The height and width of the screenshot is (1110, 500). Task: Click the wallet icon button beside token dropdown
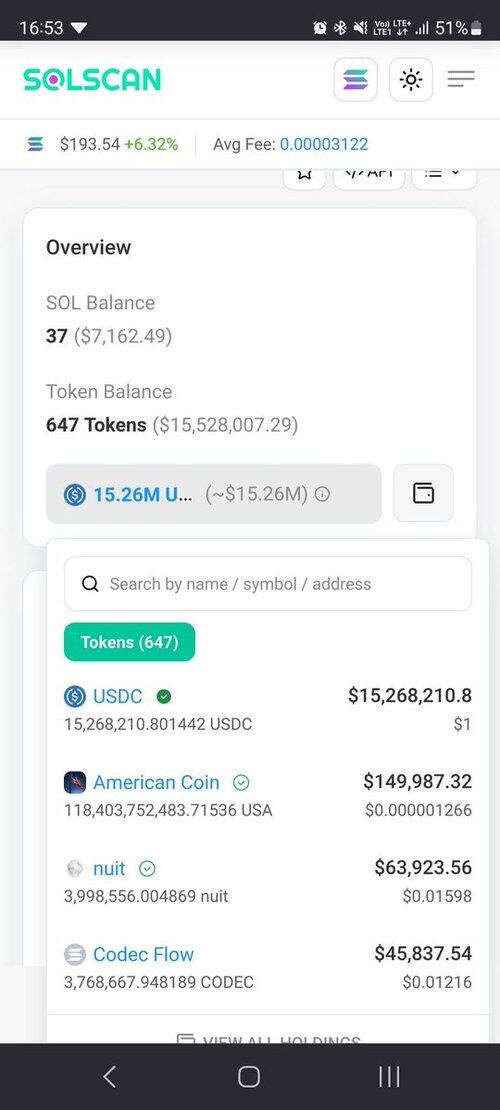pos(424,493)
